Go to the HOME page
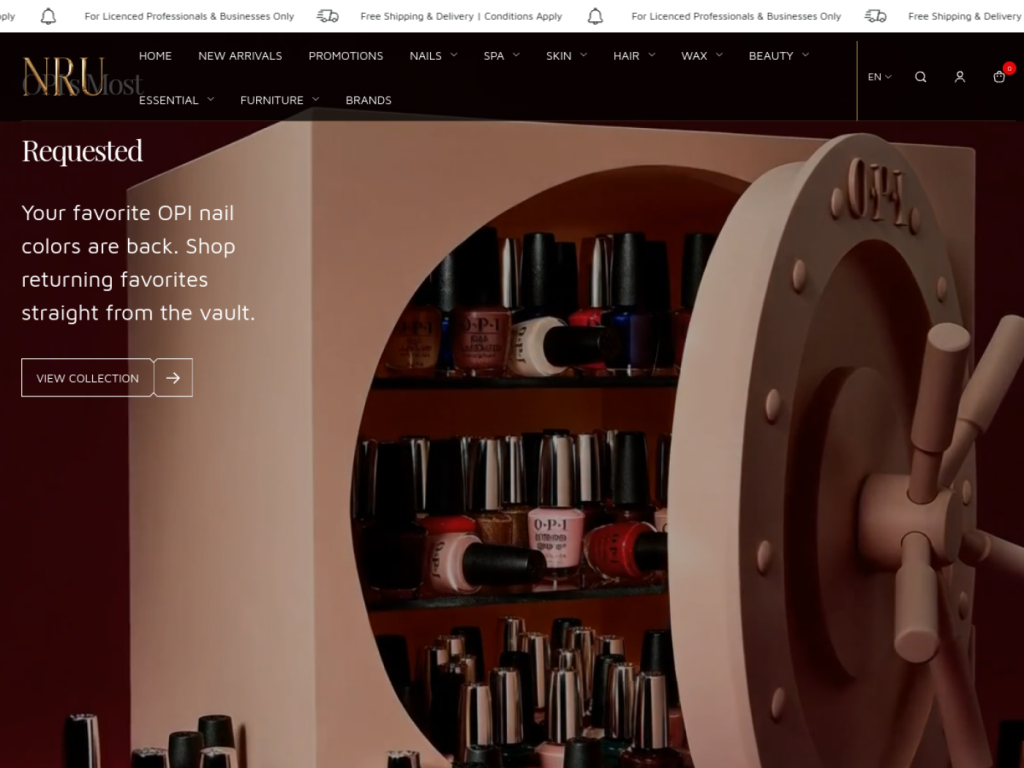The image size is (1024, 768). tap(155, 56)
